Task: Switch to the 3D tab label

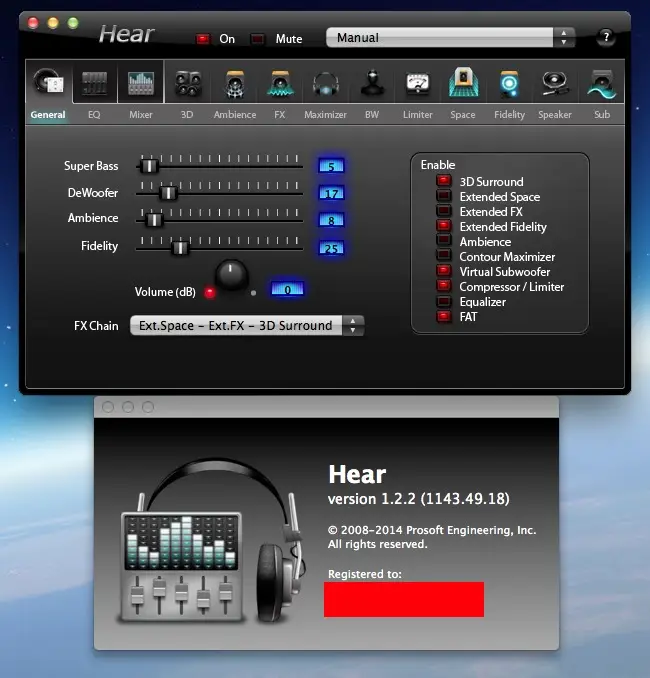Action: (x=187, y=115)
